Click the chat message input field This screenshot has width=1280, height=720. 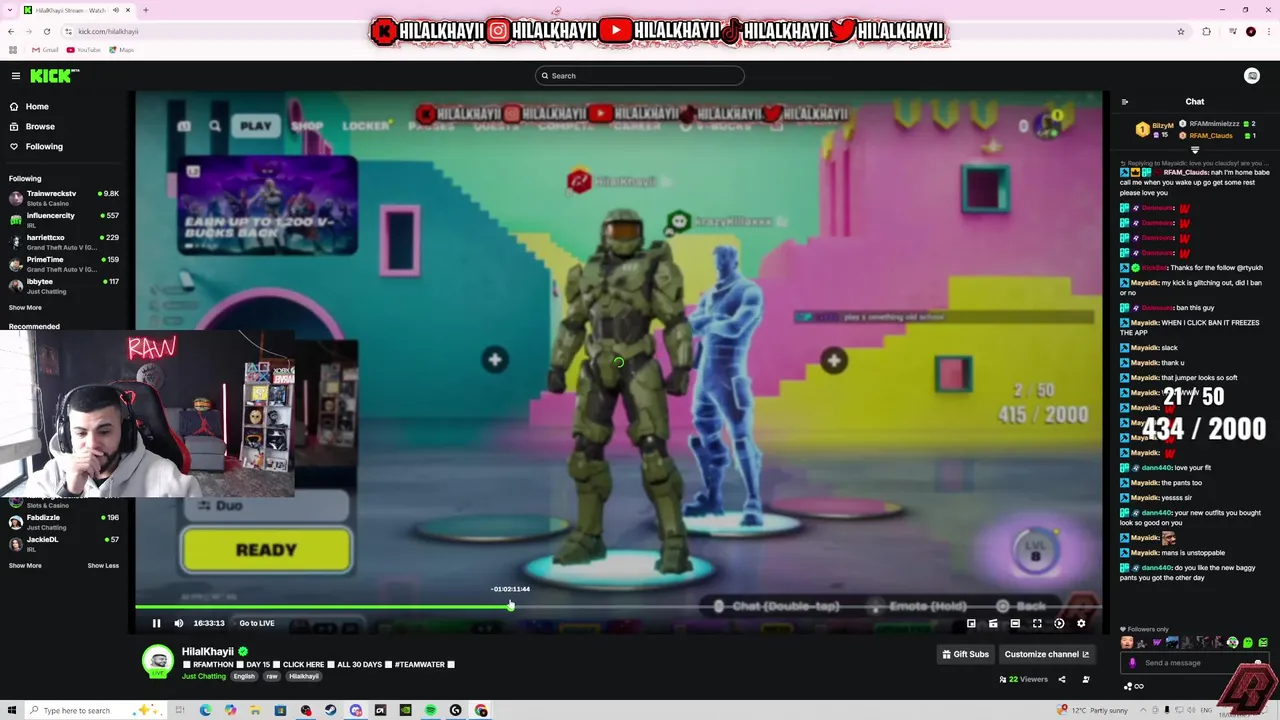pos(1196,663)
